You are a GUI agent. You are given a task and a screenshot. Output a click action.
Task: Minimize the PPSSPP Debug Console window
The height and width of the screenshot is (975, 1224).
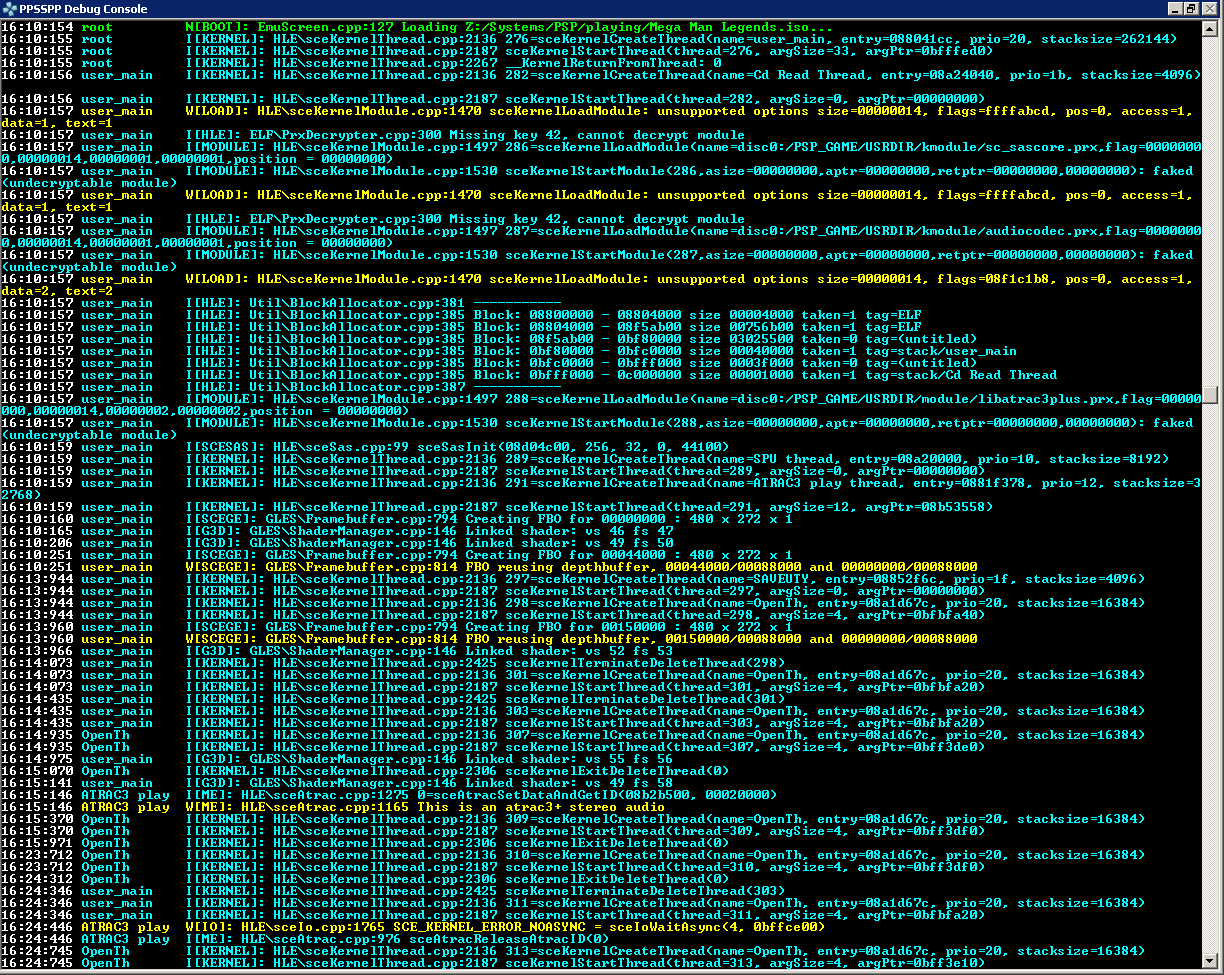click(1174, 9)
